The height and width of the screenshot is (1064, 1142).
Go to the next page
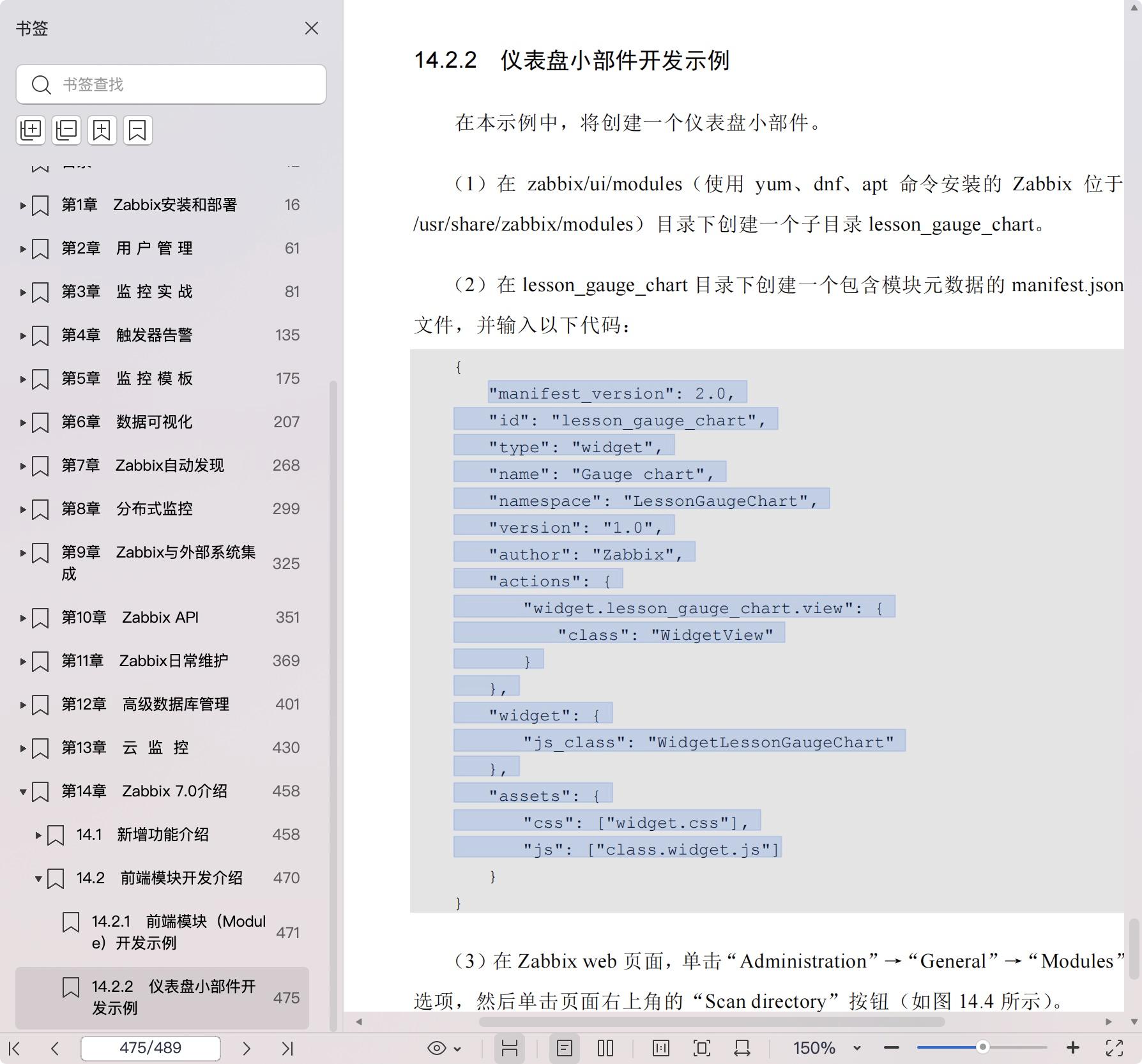coord(247,1048)
